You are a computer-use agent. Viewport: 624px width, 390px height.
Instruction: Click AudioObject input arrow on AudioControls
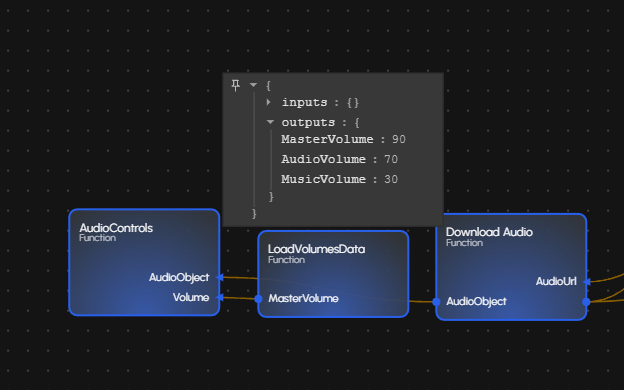click(x=219, y=277)
